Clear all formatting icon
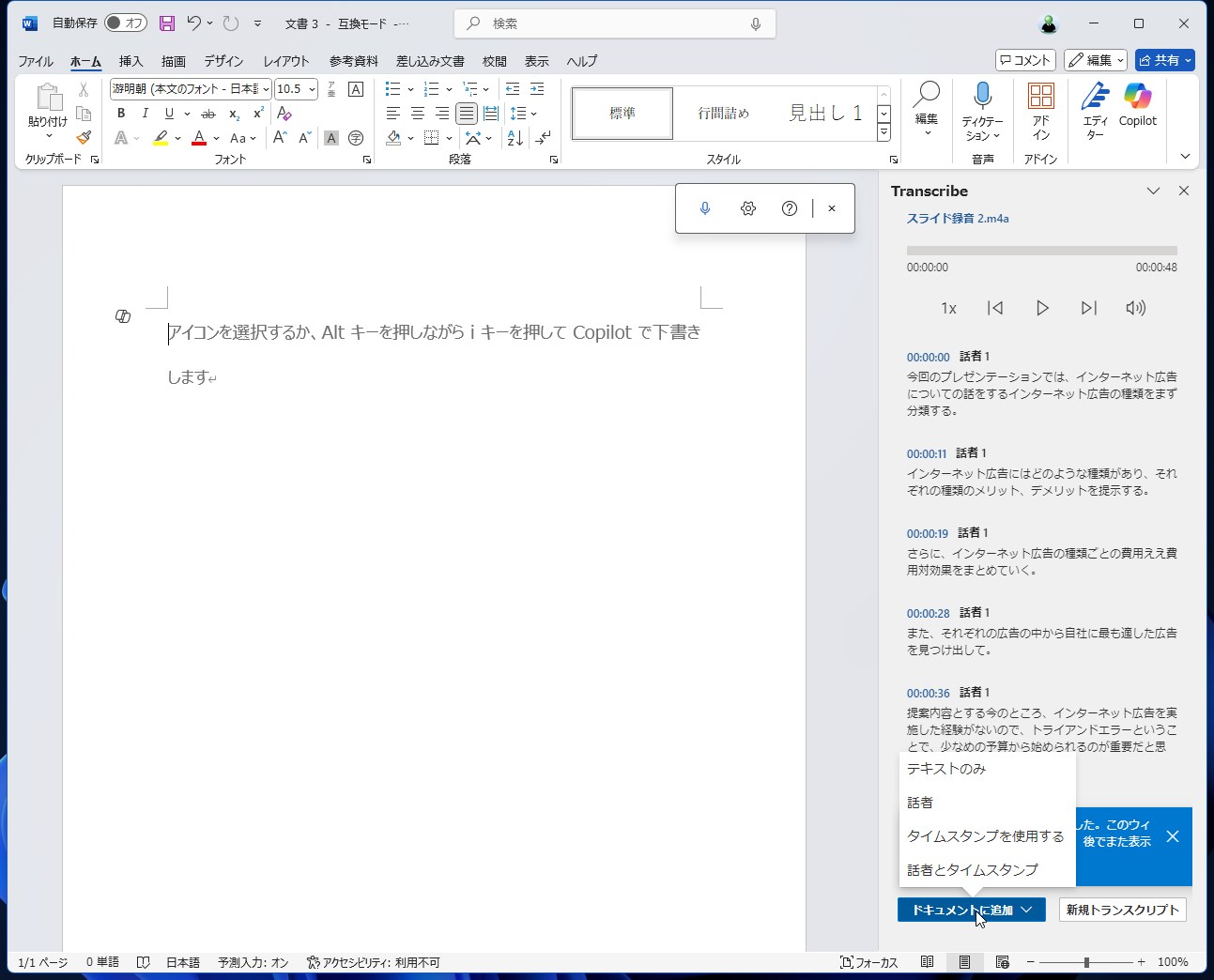This screenshot has height=980, width=1214. 284,114
